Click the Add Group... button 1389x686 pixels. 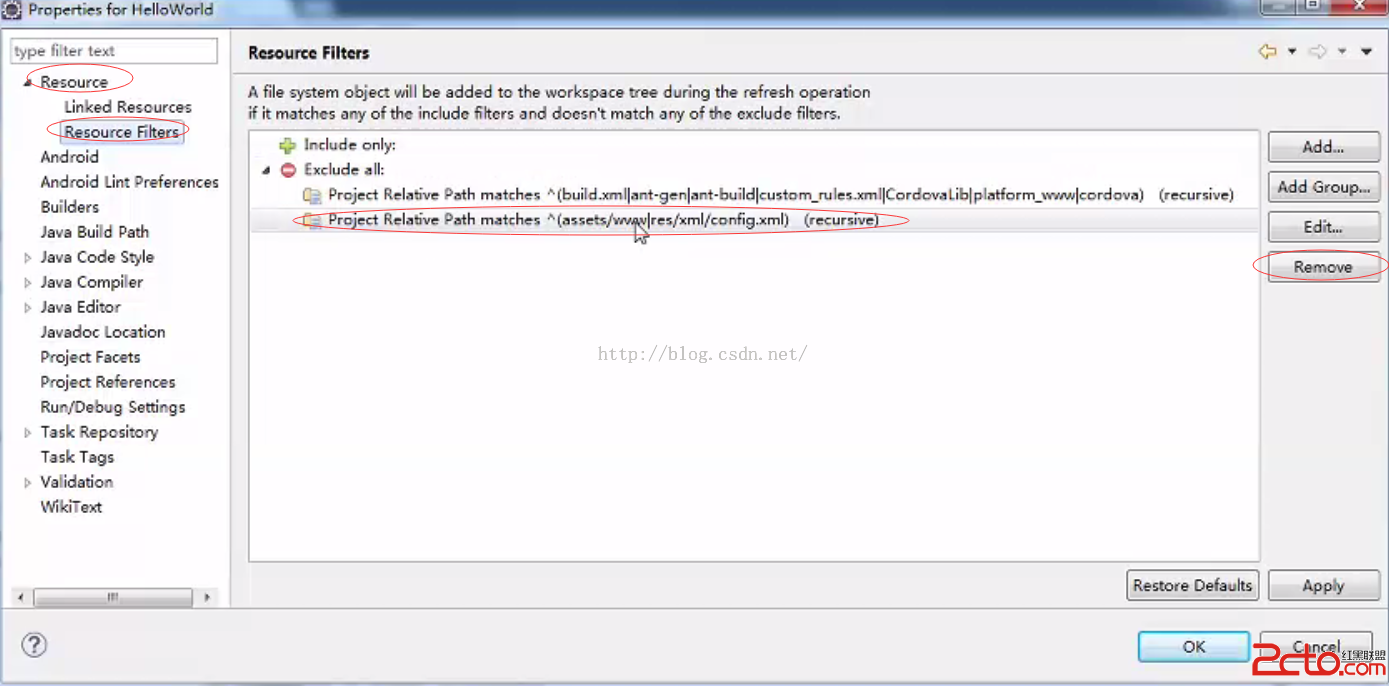1323,187
